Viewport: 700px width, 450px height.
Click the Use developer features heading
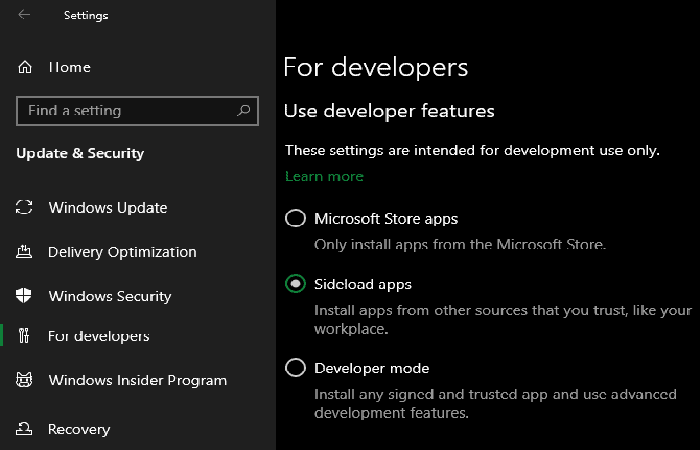coord(389,111)
